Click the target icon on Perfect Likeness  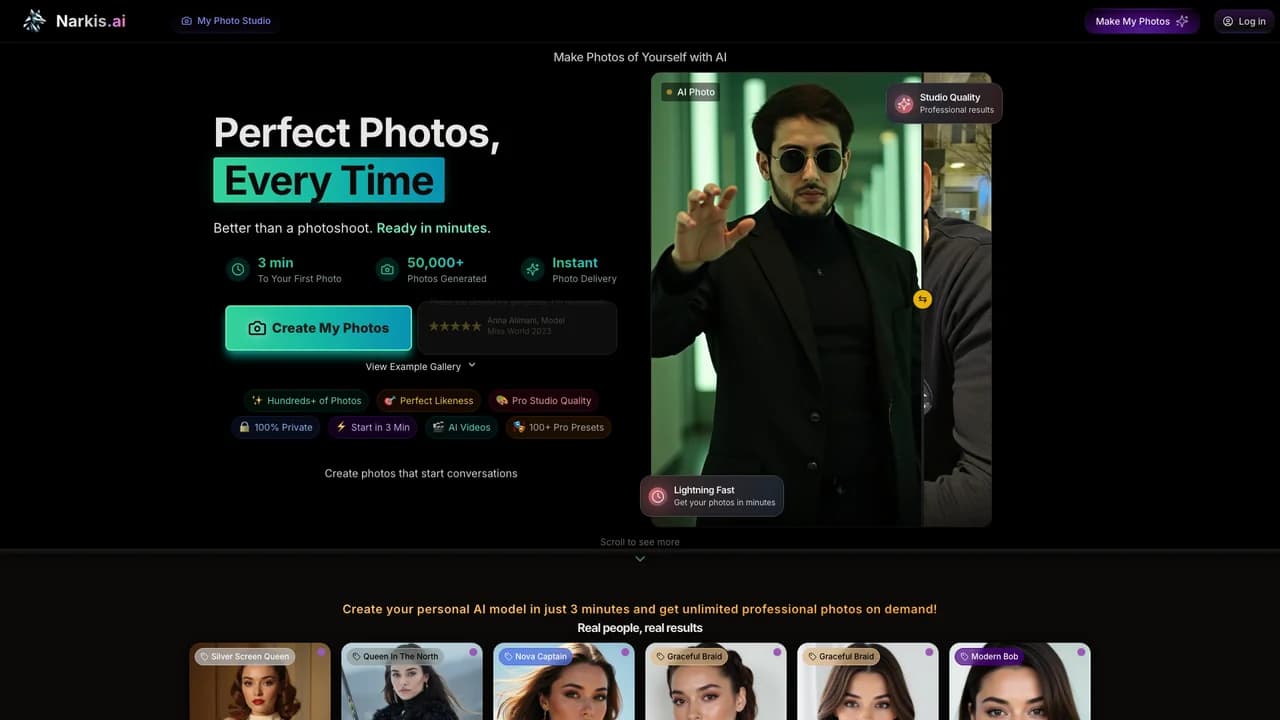coord(390,401)
